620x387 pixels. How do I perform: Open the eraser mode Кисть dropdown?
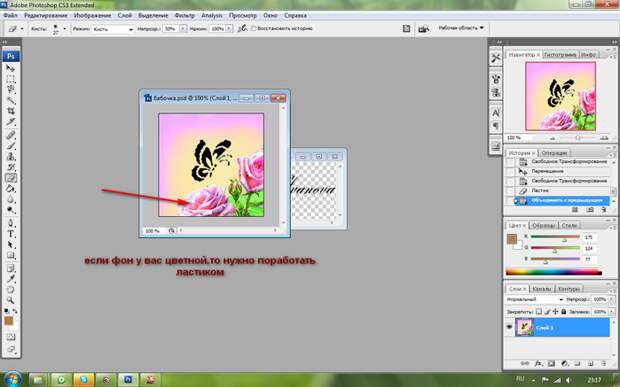click(x=113, y=29)
